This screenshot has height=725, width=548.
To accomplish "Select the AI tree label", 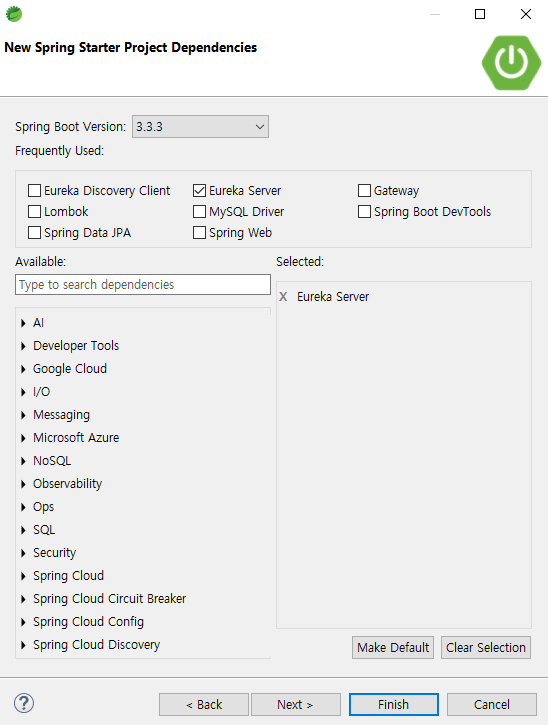I will tap(38, 323).
